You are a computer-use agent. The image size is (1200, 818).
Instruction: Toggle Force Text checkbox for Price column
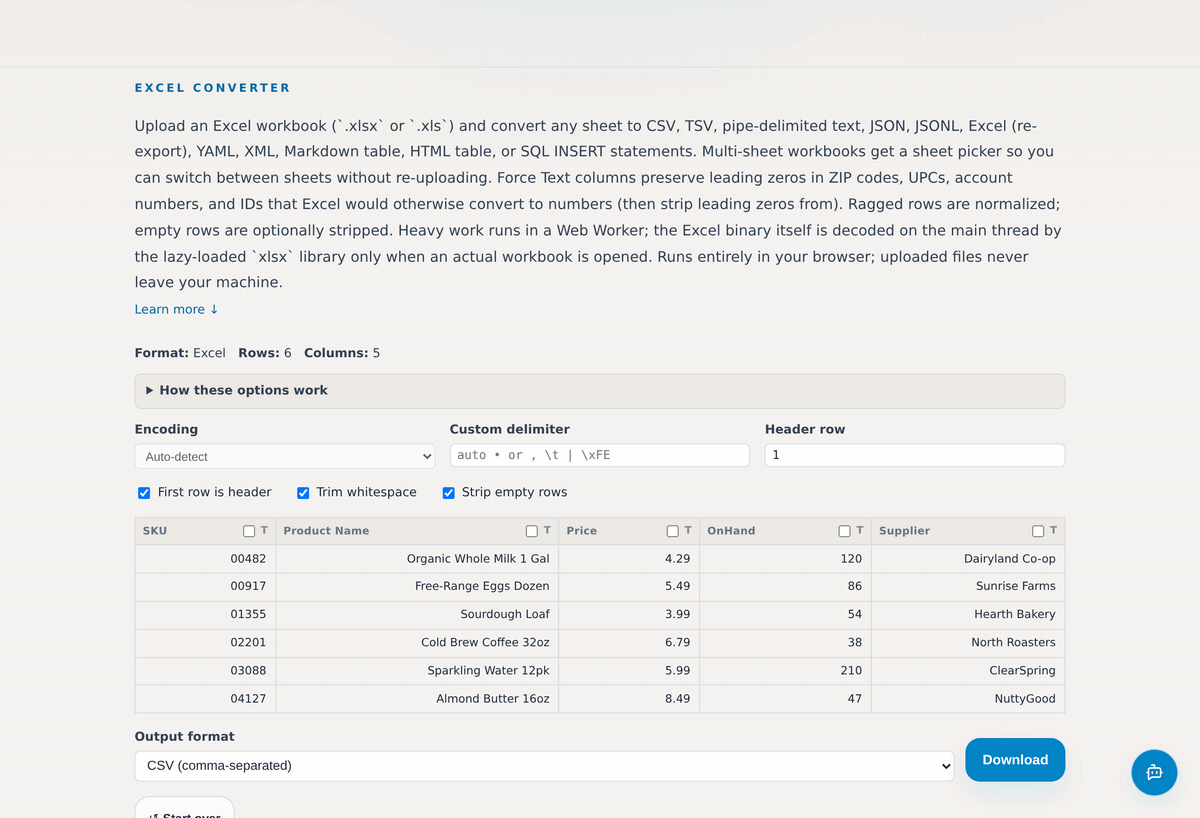(x=673, y=531)
